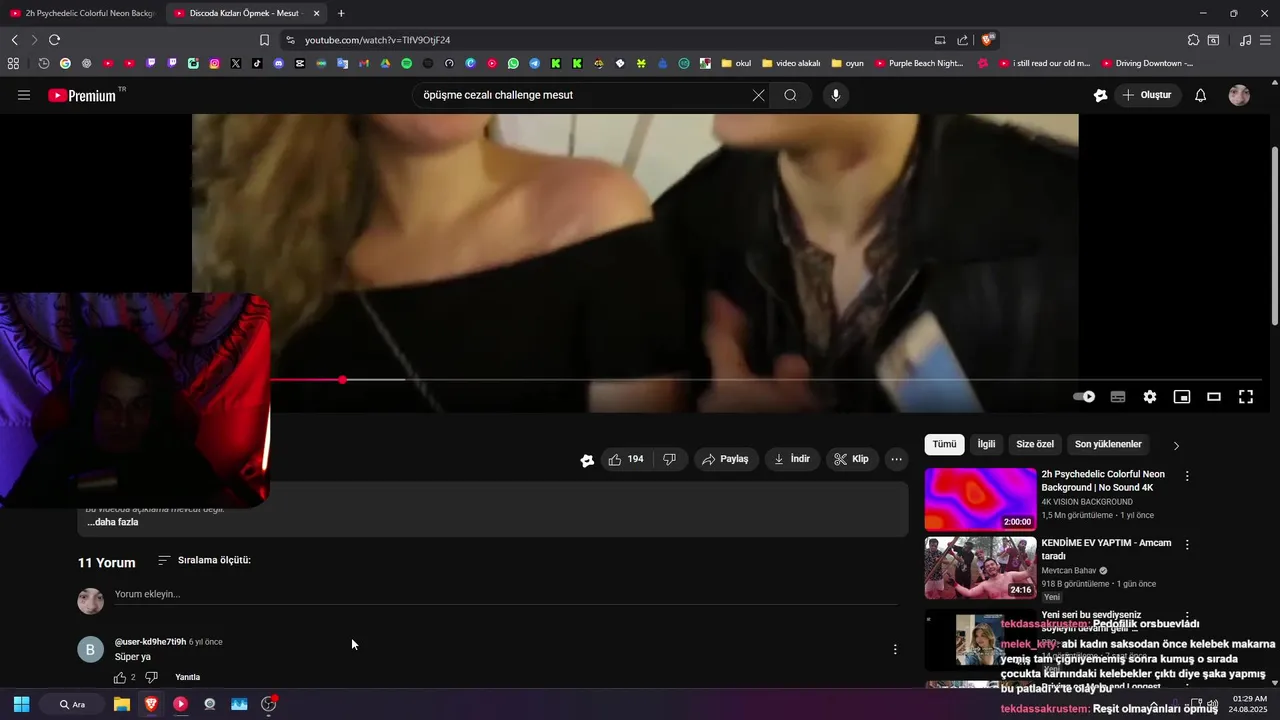This screenshot has height=720, width=1280.
Task: Open the Instagram bookmark
Action: pos(214,63)
